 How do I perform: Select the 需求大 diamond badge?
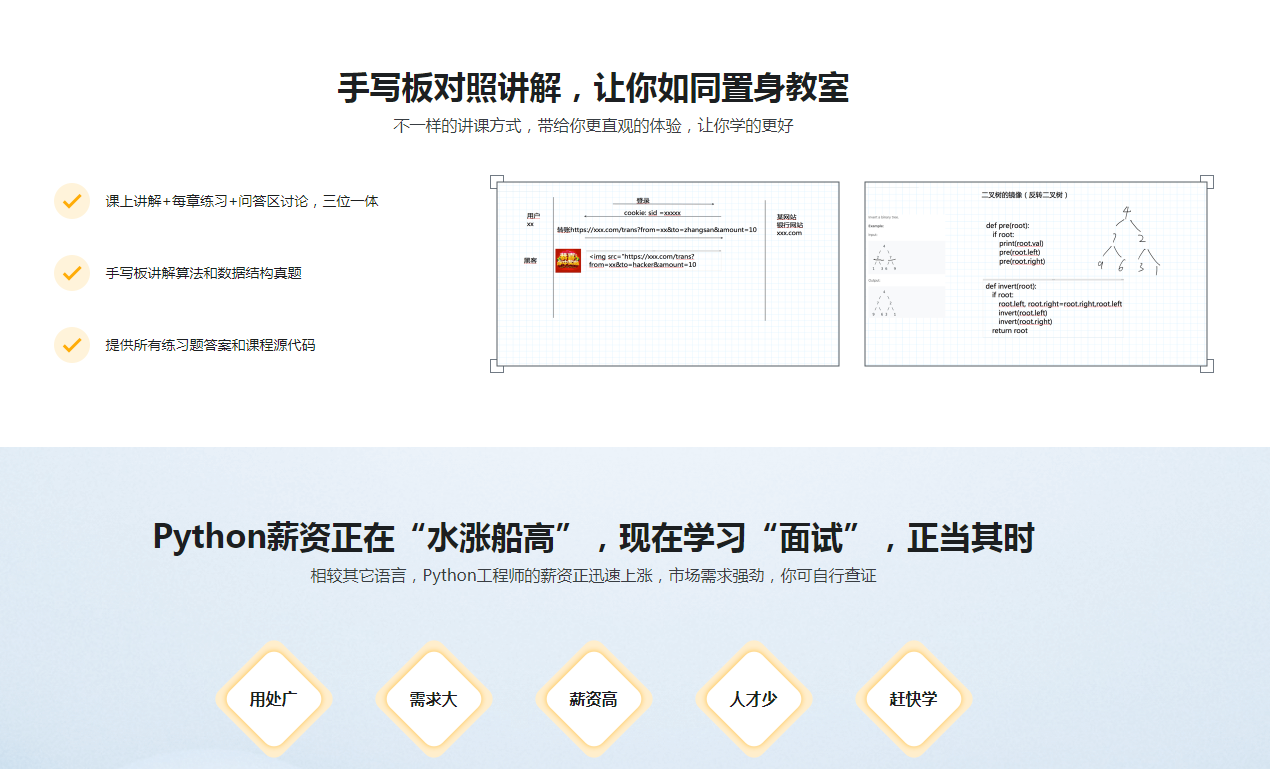pos(433,700)
